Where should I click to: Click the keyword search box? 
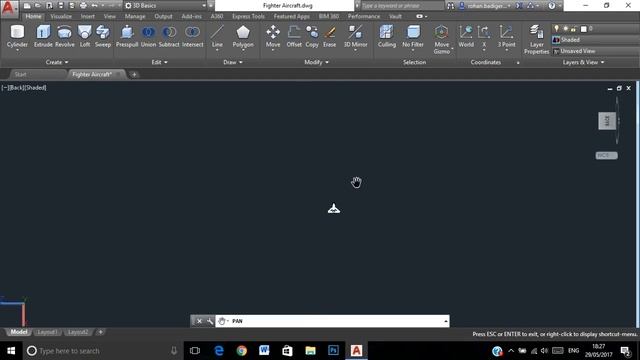coord(402,6)
